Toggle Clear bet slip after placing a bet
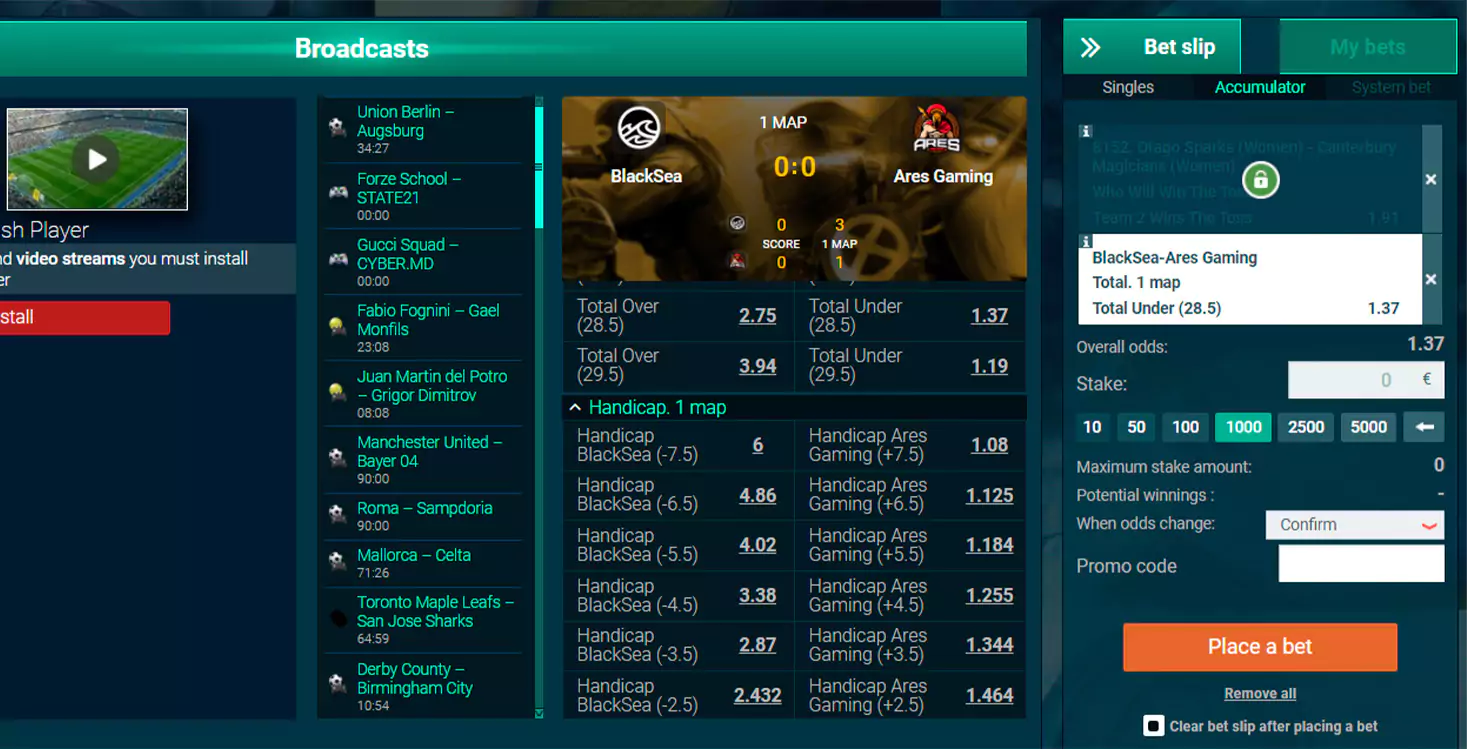 [x=1153, y=726]
